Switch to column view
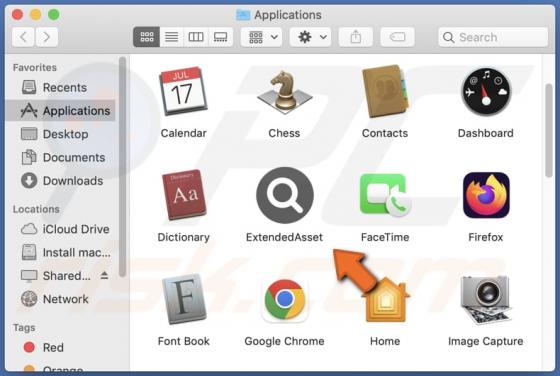560x376 pixels. 196,37
